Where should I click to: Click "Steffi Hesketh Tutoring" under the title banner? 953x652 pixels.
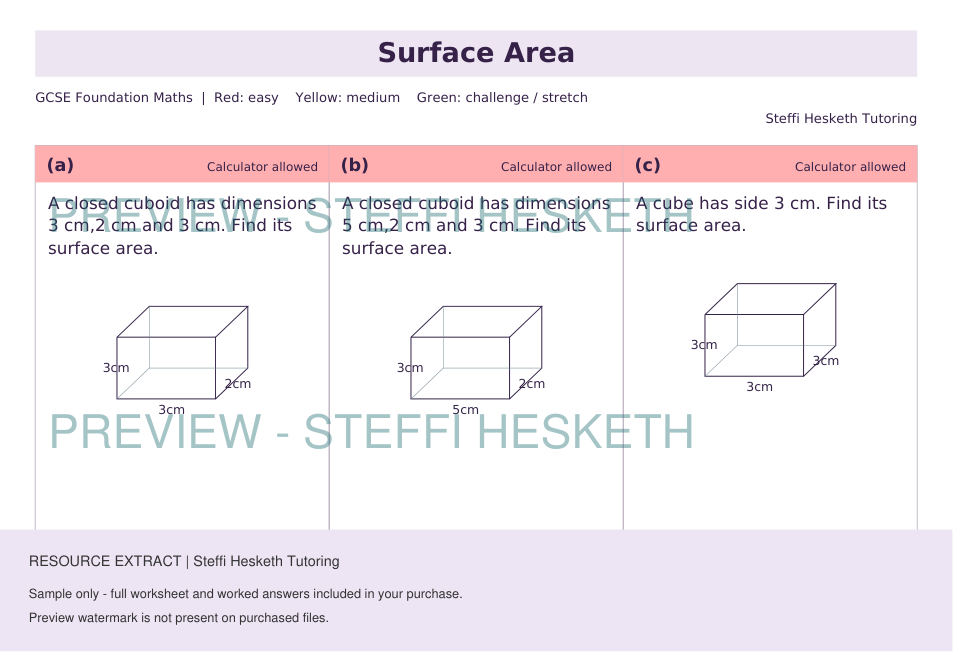pos(841,118)
